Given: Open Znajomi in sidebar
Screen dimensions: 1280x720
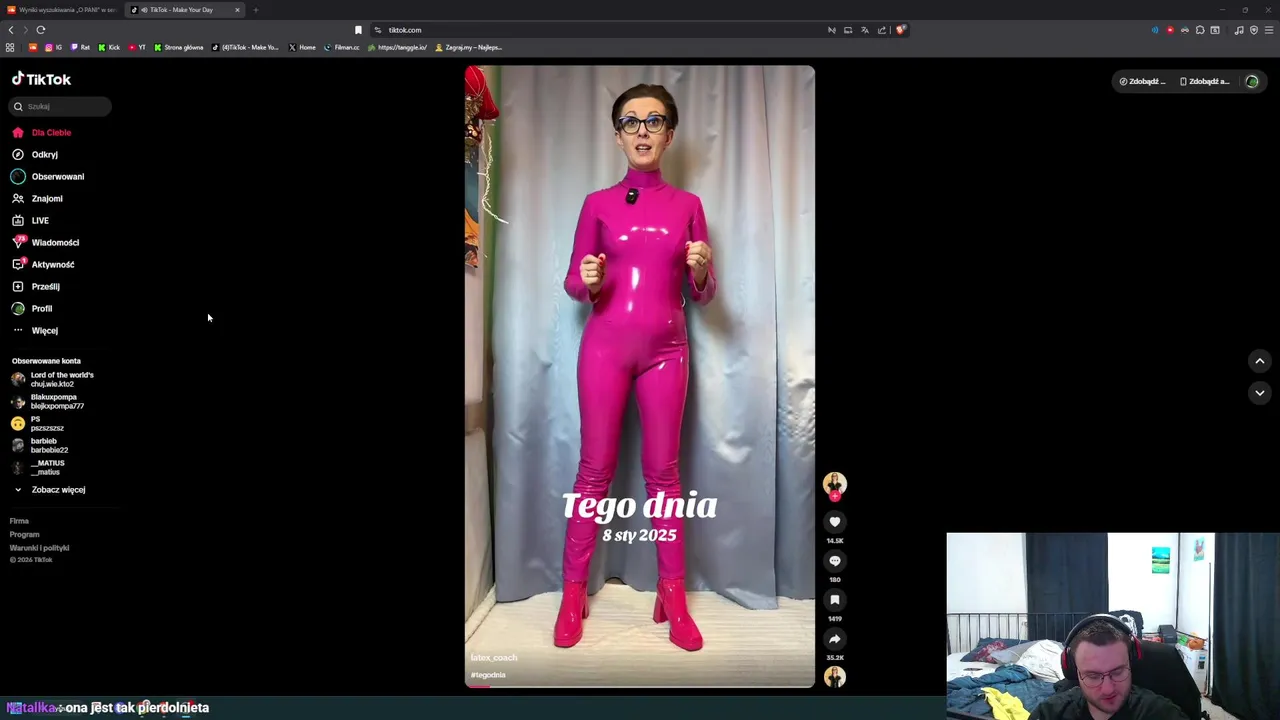Looking at the screenshot, I should click(37, 199).
